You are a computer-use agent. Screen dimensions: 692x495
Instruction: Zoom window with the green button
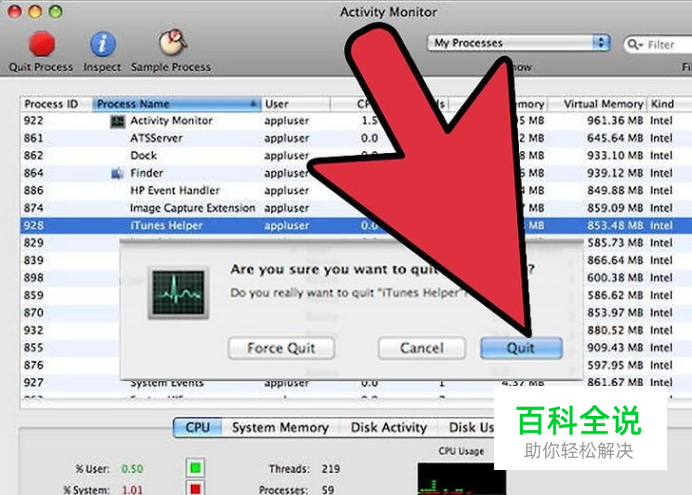(56, 11)
